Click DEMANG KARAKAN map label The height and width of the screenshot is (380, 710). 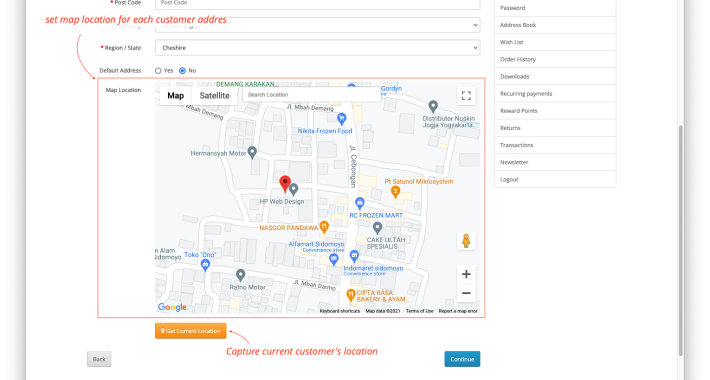point(247,84)
